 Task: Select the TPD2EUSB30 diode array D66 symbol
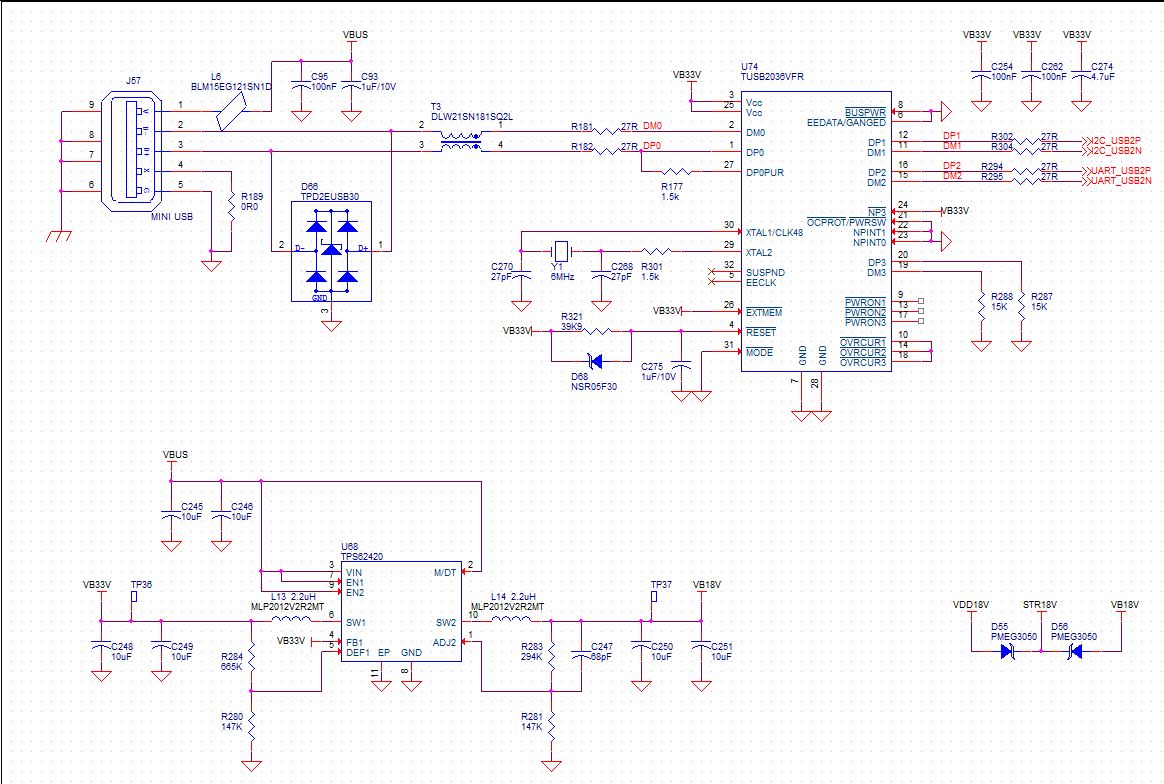click(331, 251)
